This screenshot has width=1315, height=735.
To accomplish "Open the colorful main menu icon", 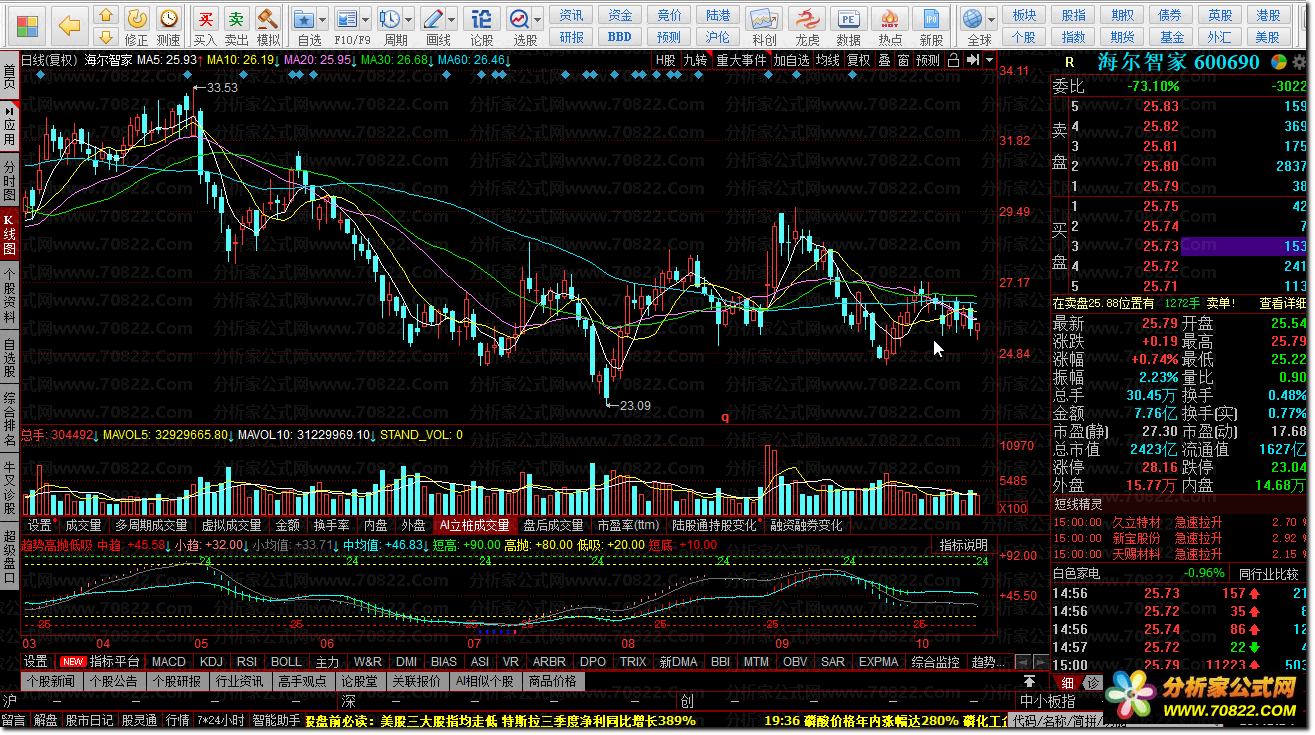I will [x=27, y=24].
